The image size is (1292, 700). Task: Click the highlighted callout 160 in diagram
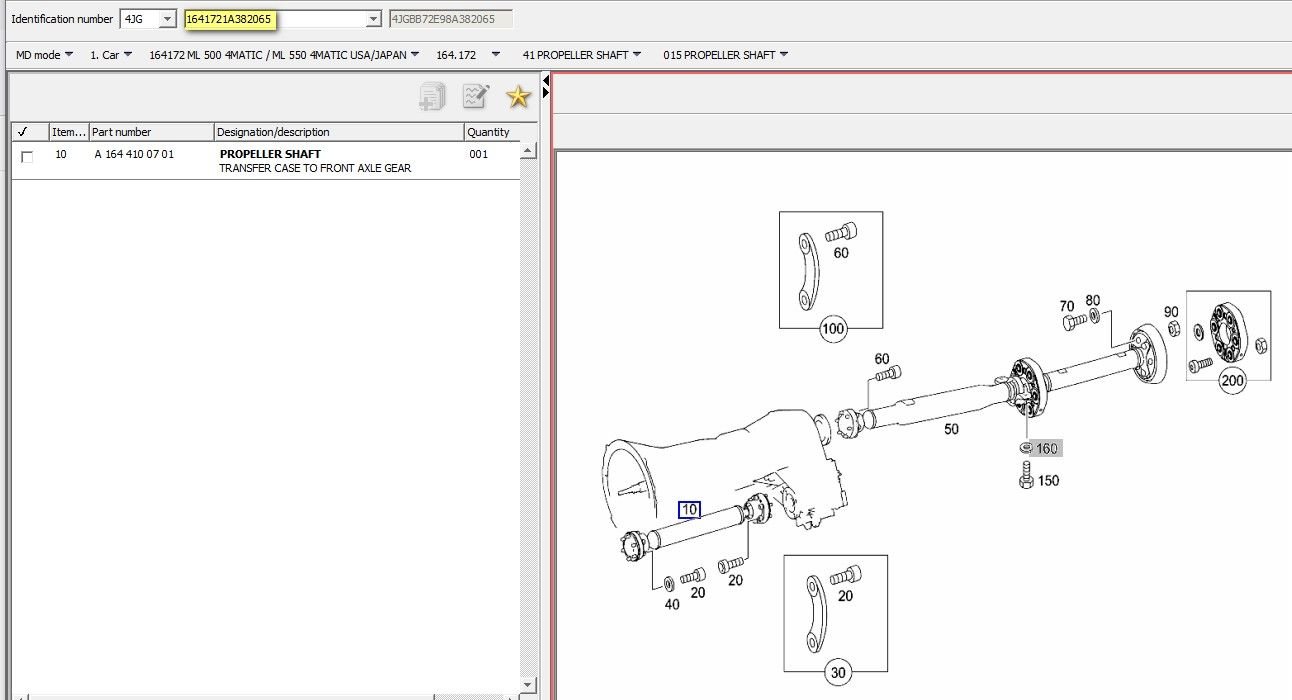click(1044, 448)
